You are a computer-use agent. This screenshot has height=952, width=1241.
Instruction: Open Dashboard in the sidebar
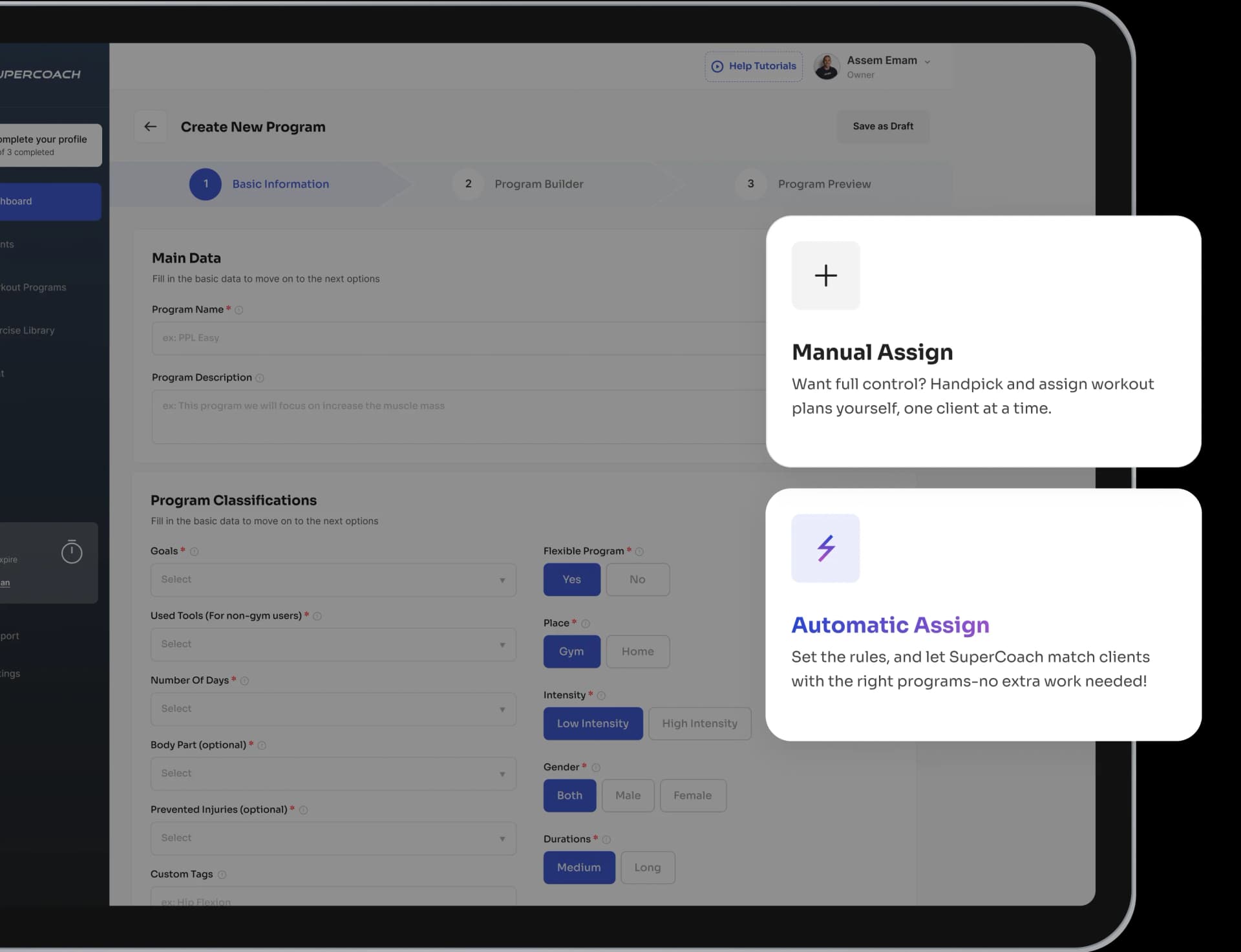(50, 202)
